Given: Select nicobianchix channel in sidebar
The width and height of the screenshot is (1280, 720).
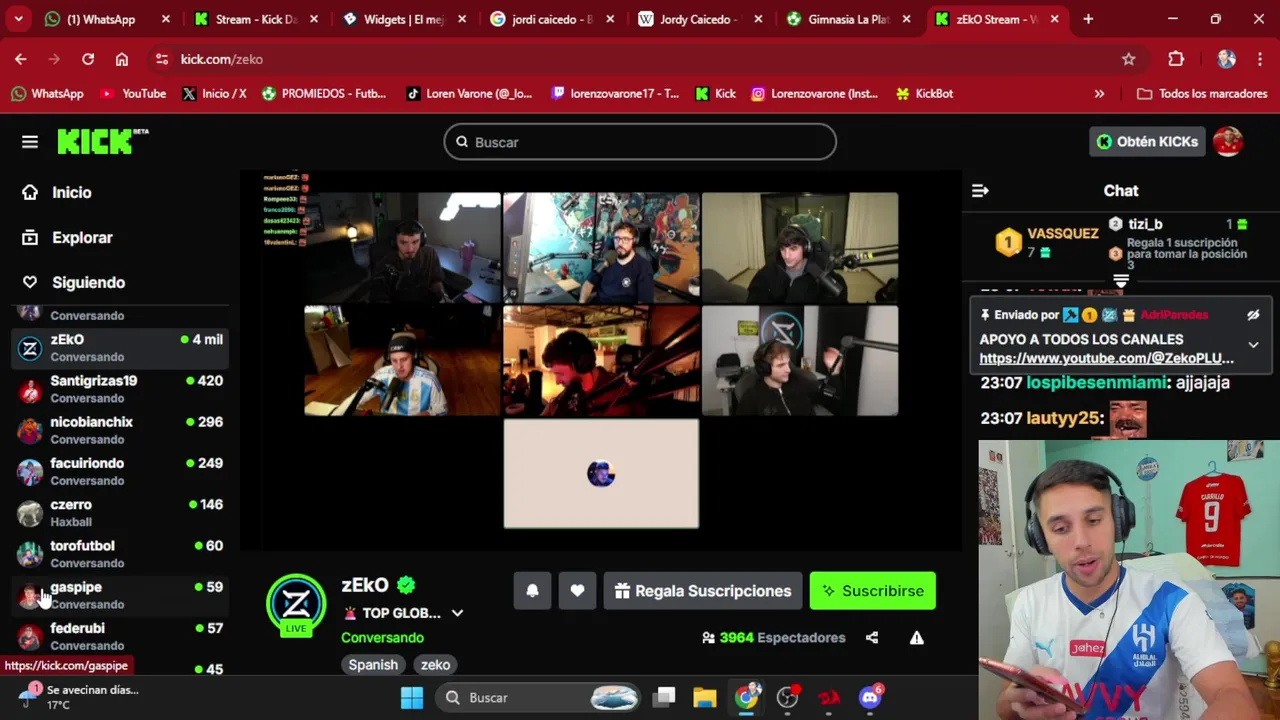Looking at the screenshot, I should [x=120, y=430].
